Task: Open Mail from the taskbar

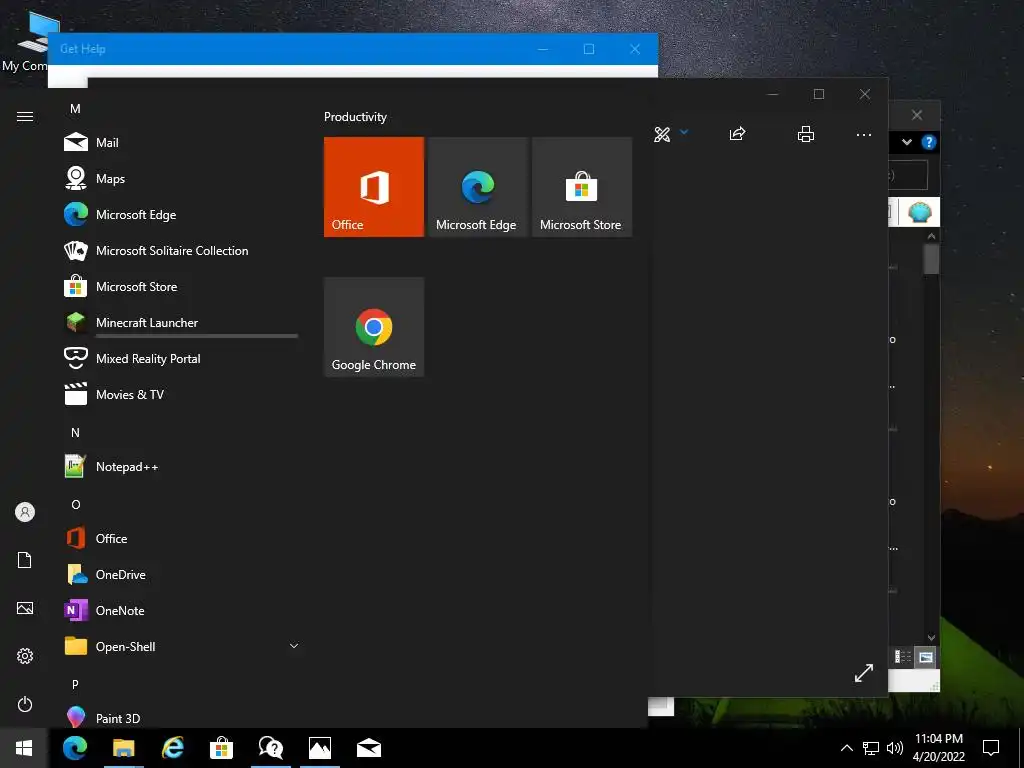Action: coord(368,748)
